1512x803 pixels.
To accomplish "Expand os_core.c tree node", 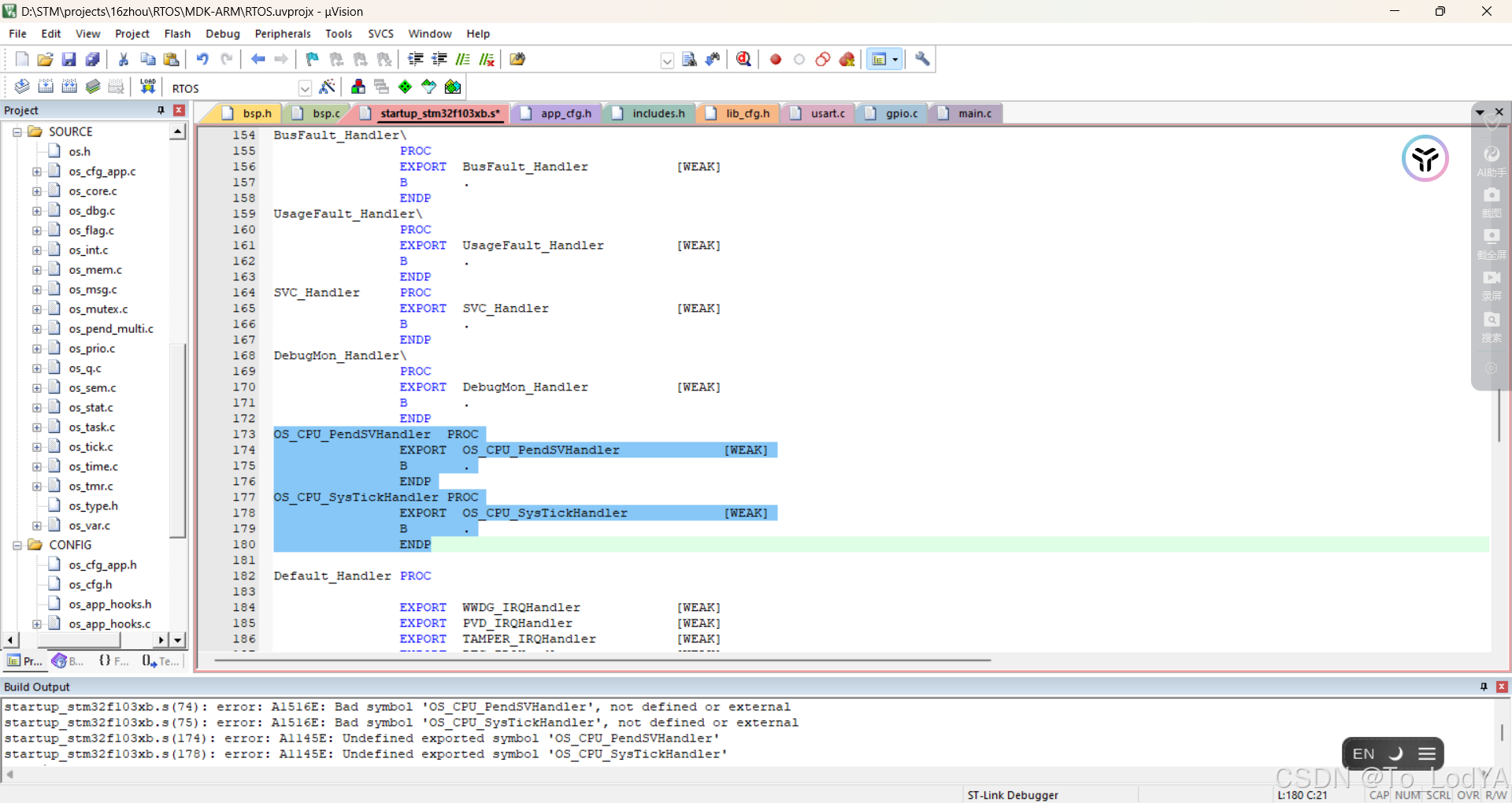I will click(37, 191).
